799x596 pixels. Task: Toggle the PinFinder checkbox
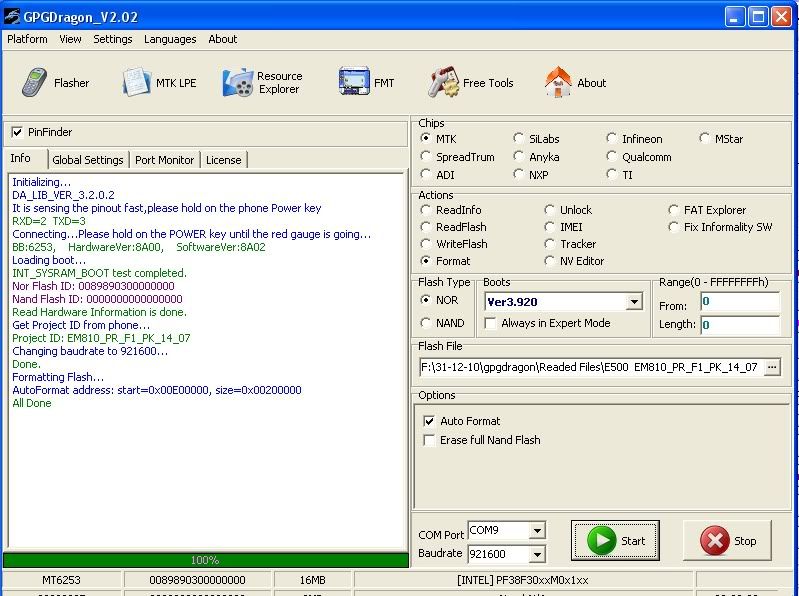click(17, 132)
